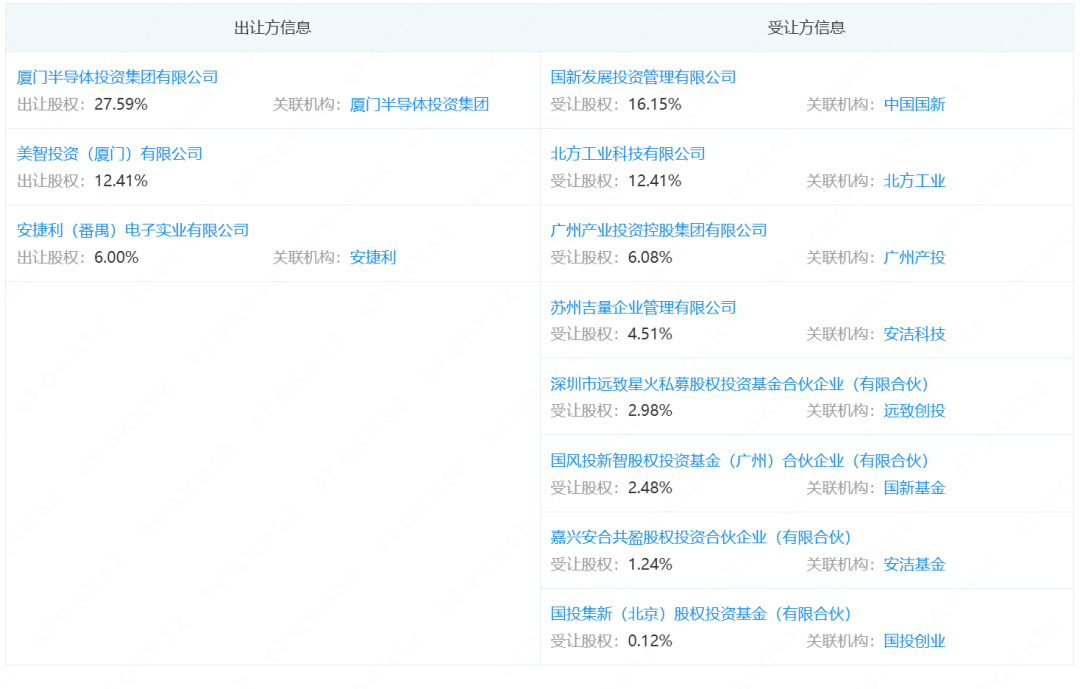The width and height of the screenshot is (1080, 689).
Task: Open 安捷利（番禺）电子实业有限公司 link
Action: [x=133, y=230]
